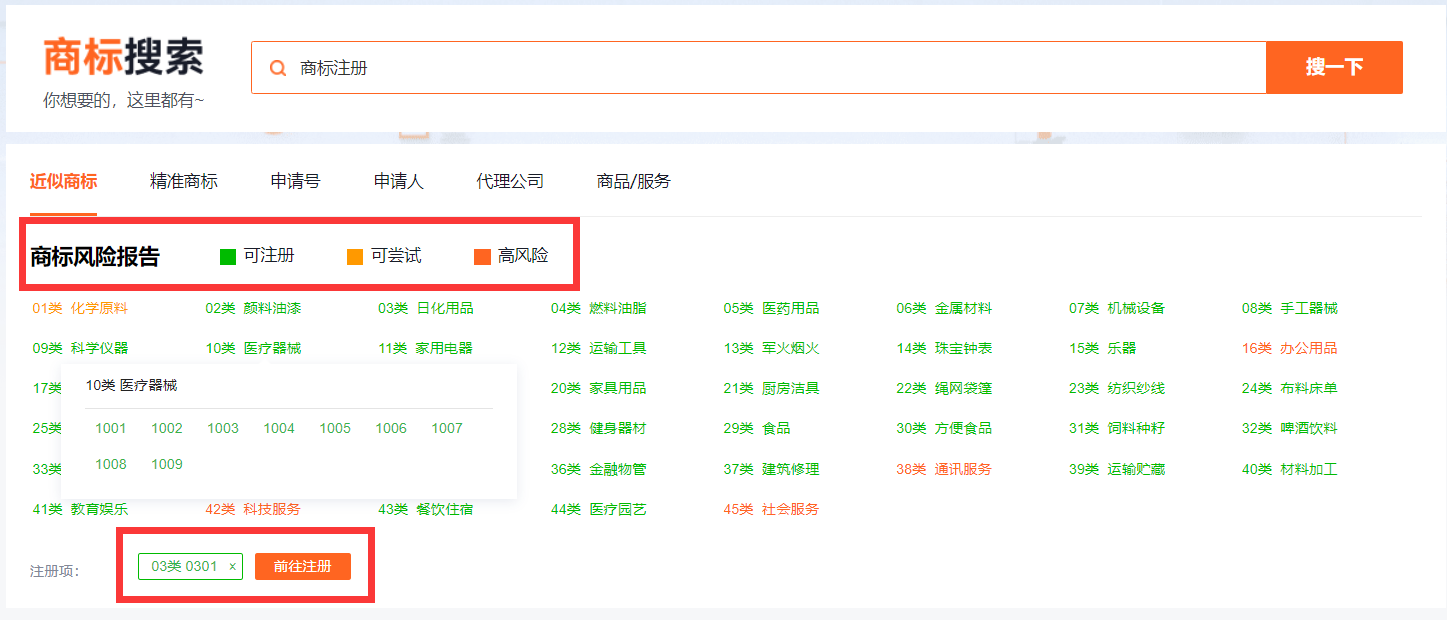Click class 31类 饲料种籽

(1117, 428)
